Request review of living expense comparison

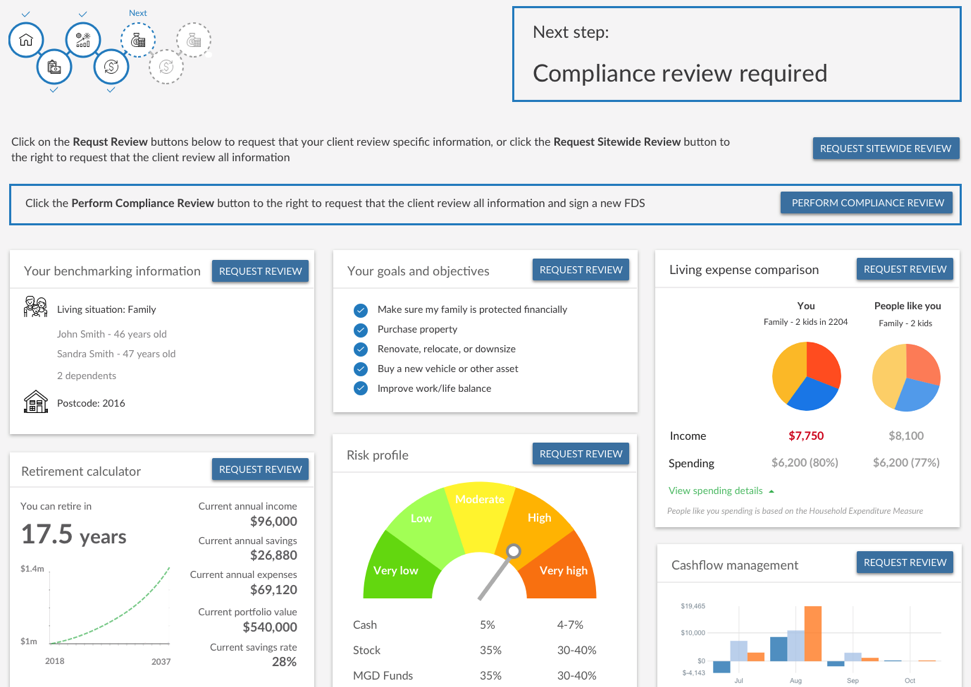point(905,269)
